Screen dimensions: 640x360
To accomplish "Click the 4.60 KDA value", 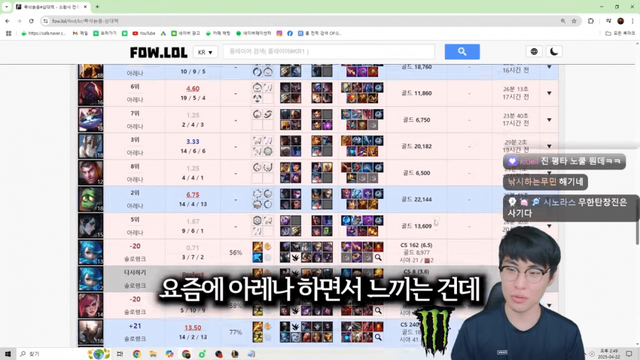I will click(x=193, y=88).
